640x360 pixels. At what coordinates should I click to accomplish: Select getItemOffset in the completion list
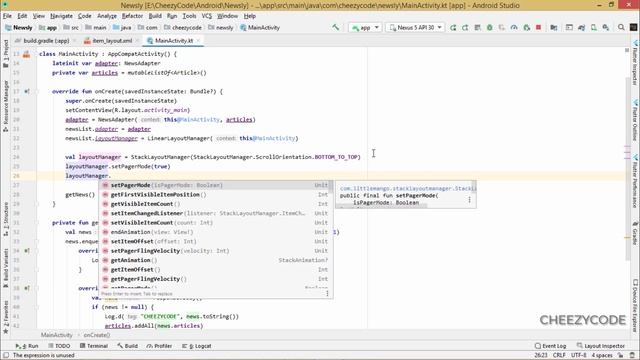click(x=216, y=270)
